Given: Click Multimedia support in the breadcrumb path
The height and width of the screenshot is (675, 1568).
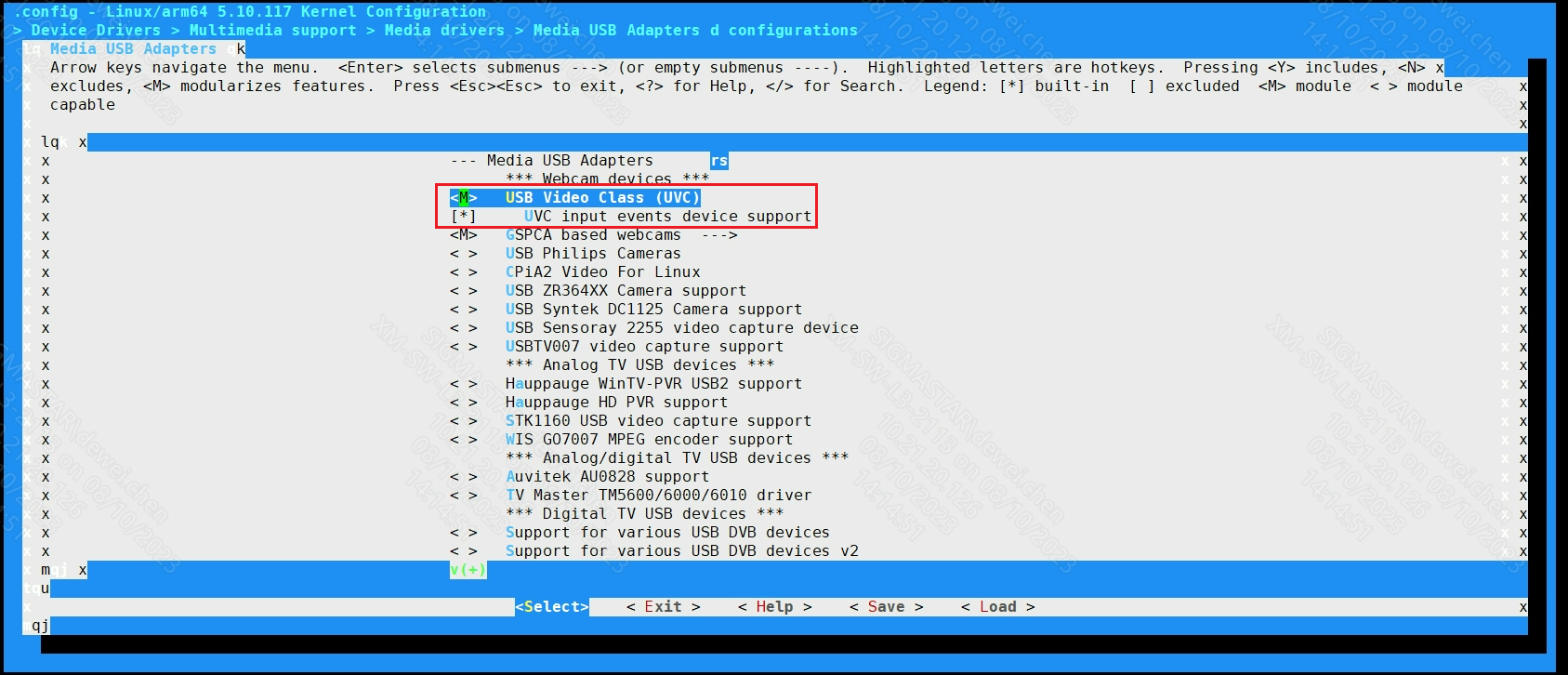Looking at the screenshot, I should 272,31.
